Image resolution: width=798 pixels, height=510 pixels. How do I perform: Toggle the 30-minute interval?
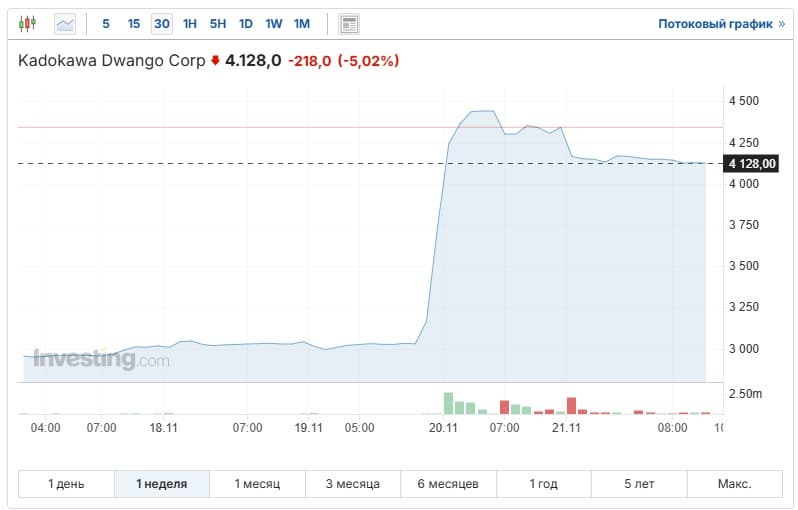(x=161, y=23)
